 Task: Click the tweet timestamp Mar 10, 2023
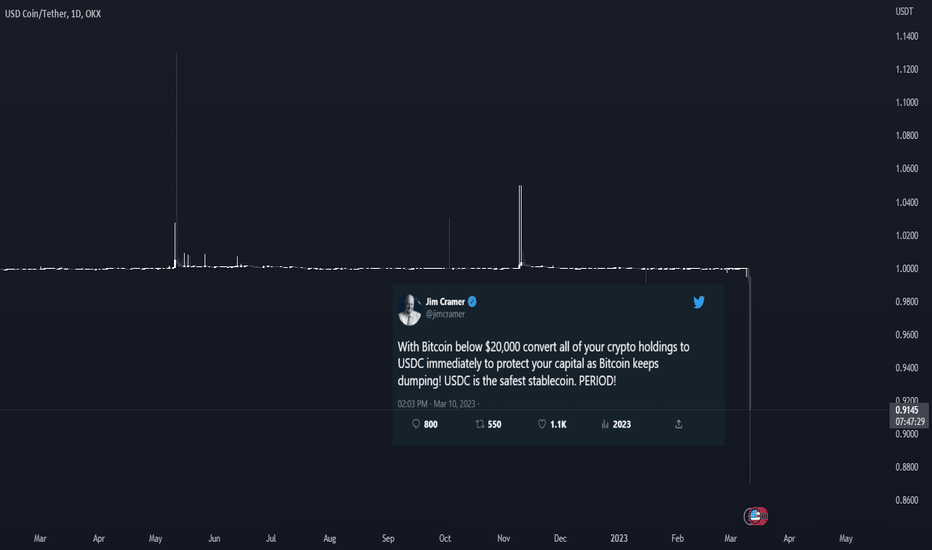(x=455, y=404)
